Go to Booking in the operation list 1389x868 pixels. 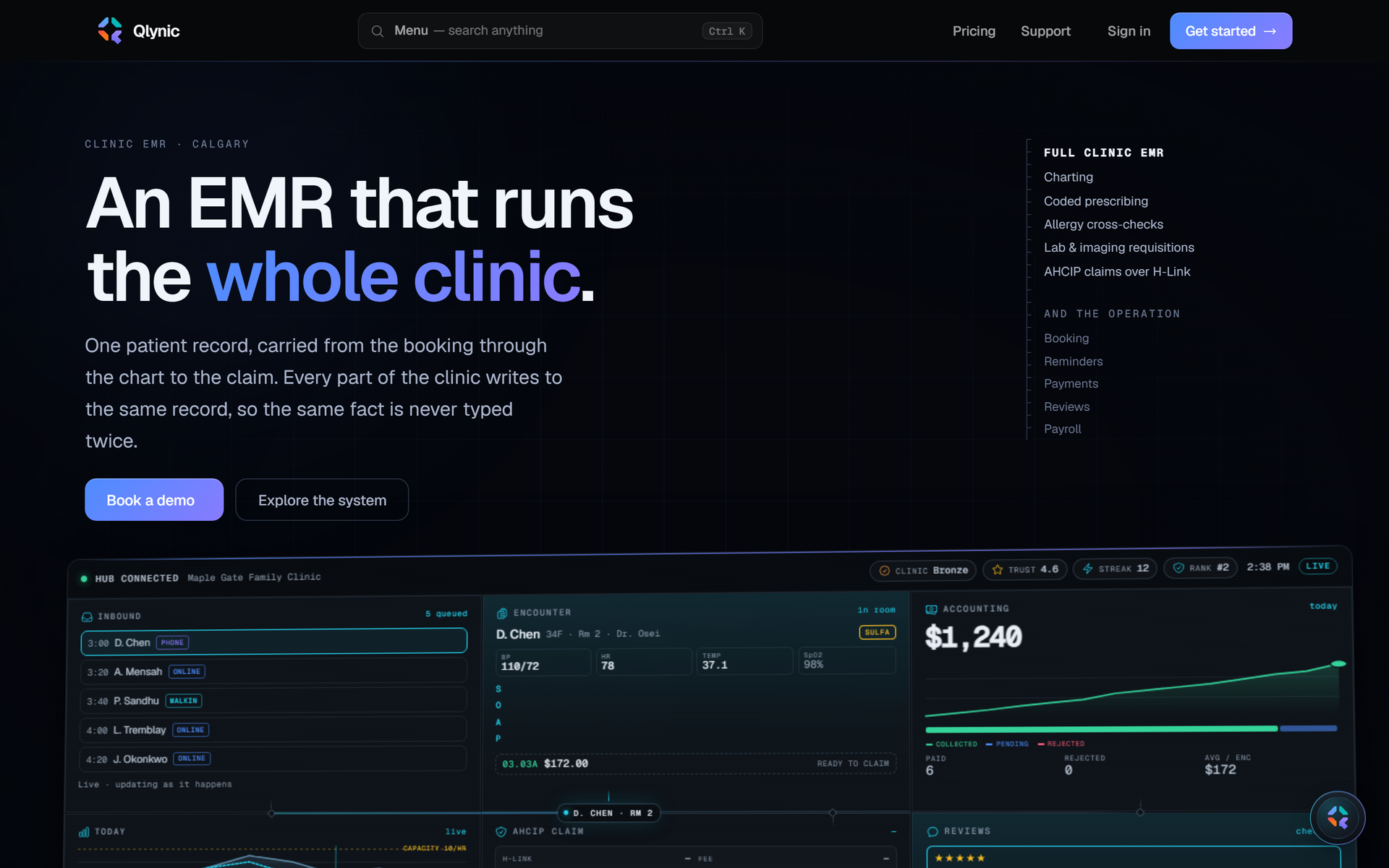click(x=1066, y=339)
